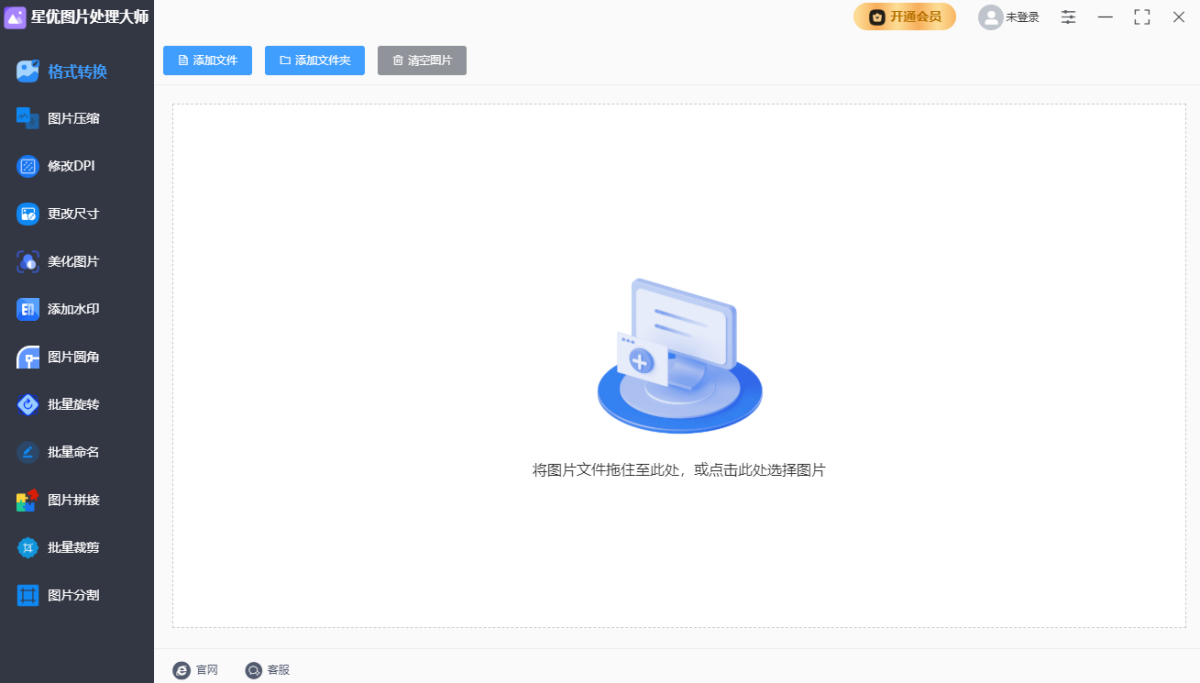Image resolution: width=1200 pixels, height=683 pixels.
Task: Switch to the 图片拼接 tab
Action: pyautogui.click(x=77, y=500)
